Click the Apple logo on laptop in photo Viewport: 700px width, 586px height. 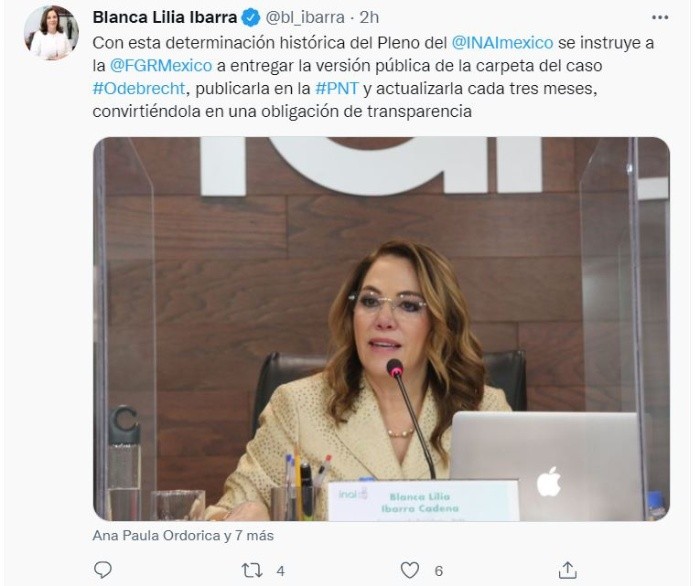[549, 481]
